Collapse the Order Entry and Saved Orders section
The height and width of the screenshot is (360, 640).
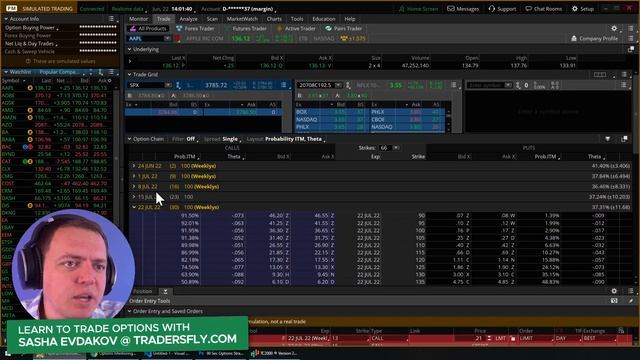coord(129,311)
